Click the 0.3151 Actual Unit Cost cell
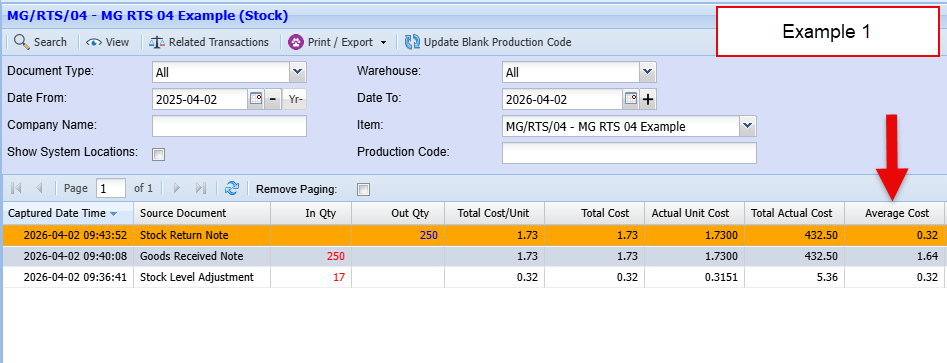This screenshot has height=363, width=947. 694,277
